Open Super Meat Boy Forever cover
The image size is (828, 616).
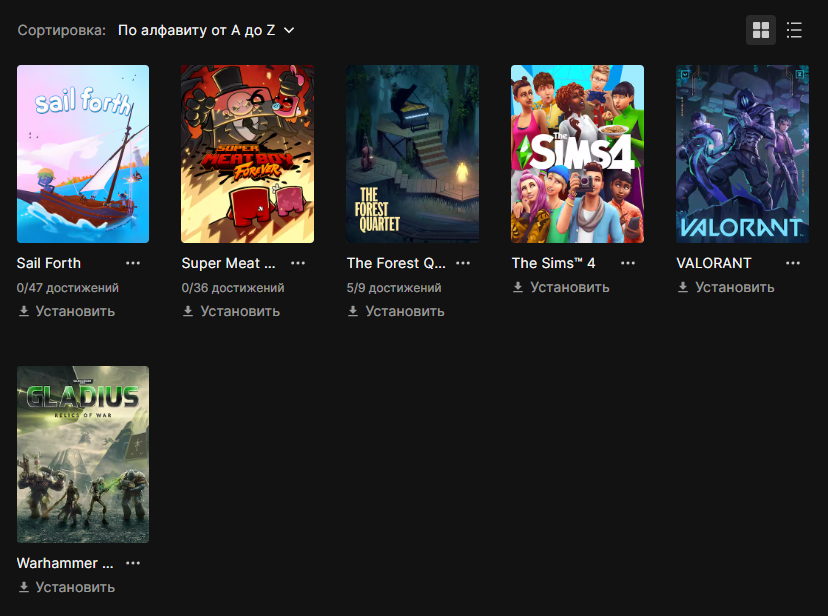tap(248, 154)
